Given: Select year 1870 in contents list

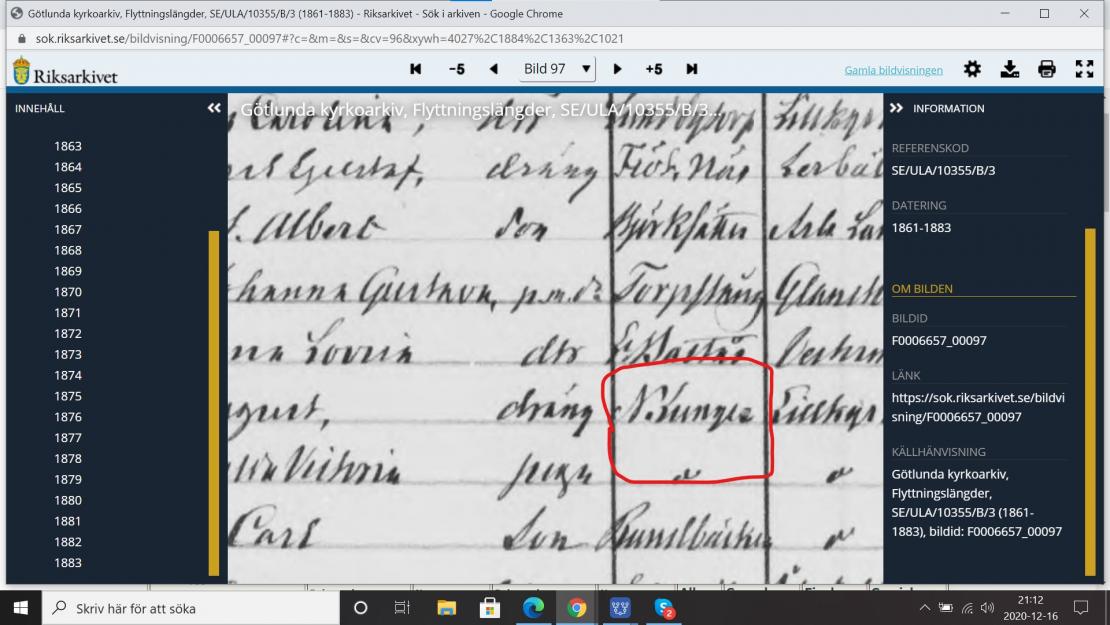Looking at the screenshot, I should [68, 292].
